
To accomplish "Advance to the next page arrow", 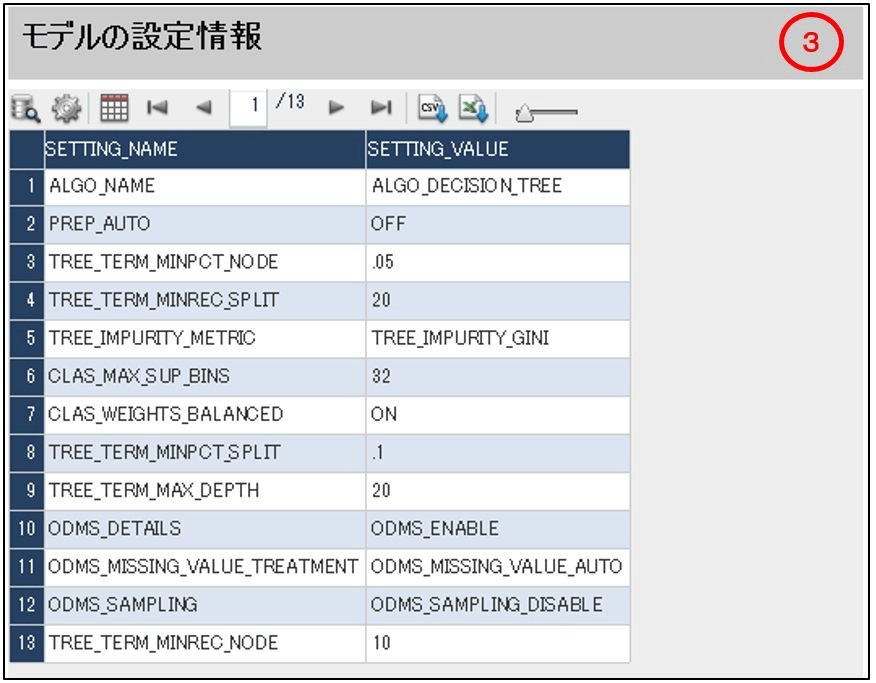I will pyautogui.click(x=337, y=108).
